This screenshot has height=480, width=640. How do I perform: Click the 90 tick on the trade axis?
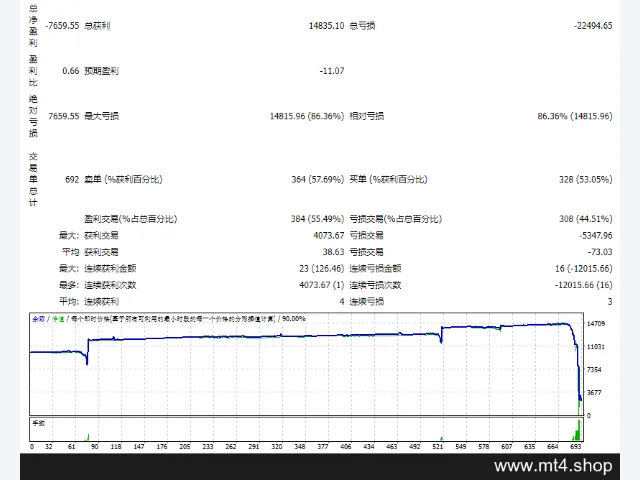[x=95, y=447]
